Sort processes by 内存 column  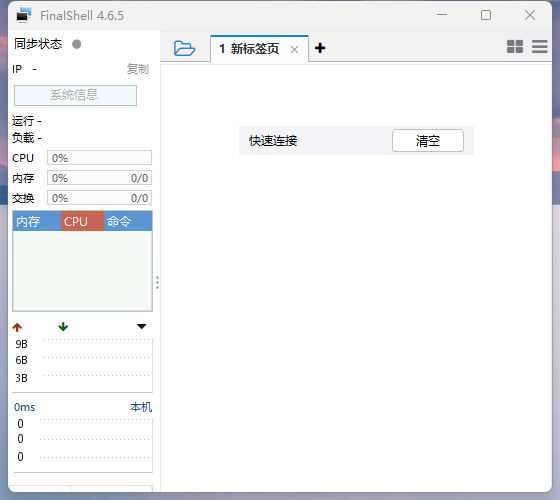pos(37,221)
